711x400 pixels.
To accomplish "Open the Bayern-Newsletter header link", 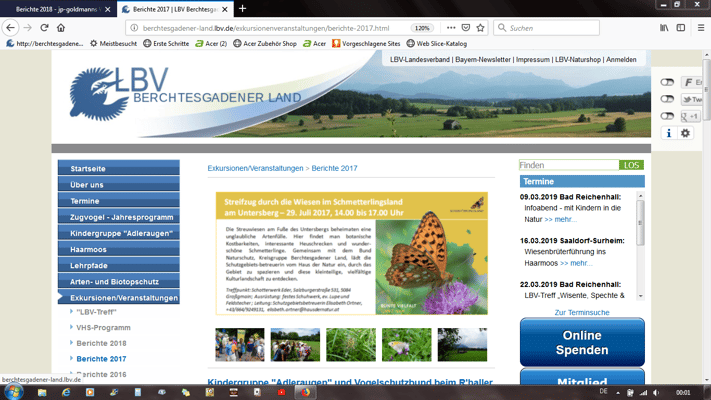I will click(482, 59).
